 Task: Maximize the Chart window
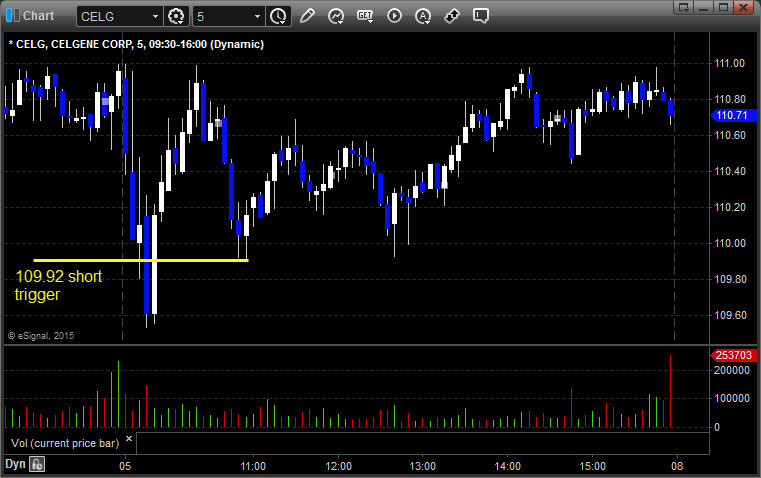click(724, 7)
